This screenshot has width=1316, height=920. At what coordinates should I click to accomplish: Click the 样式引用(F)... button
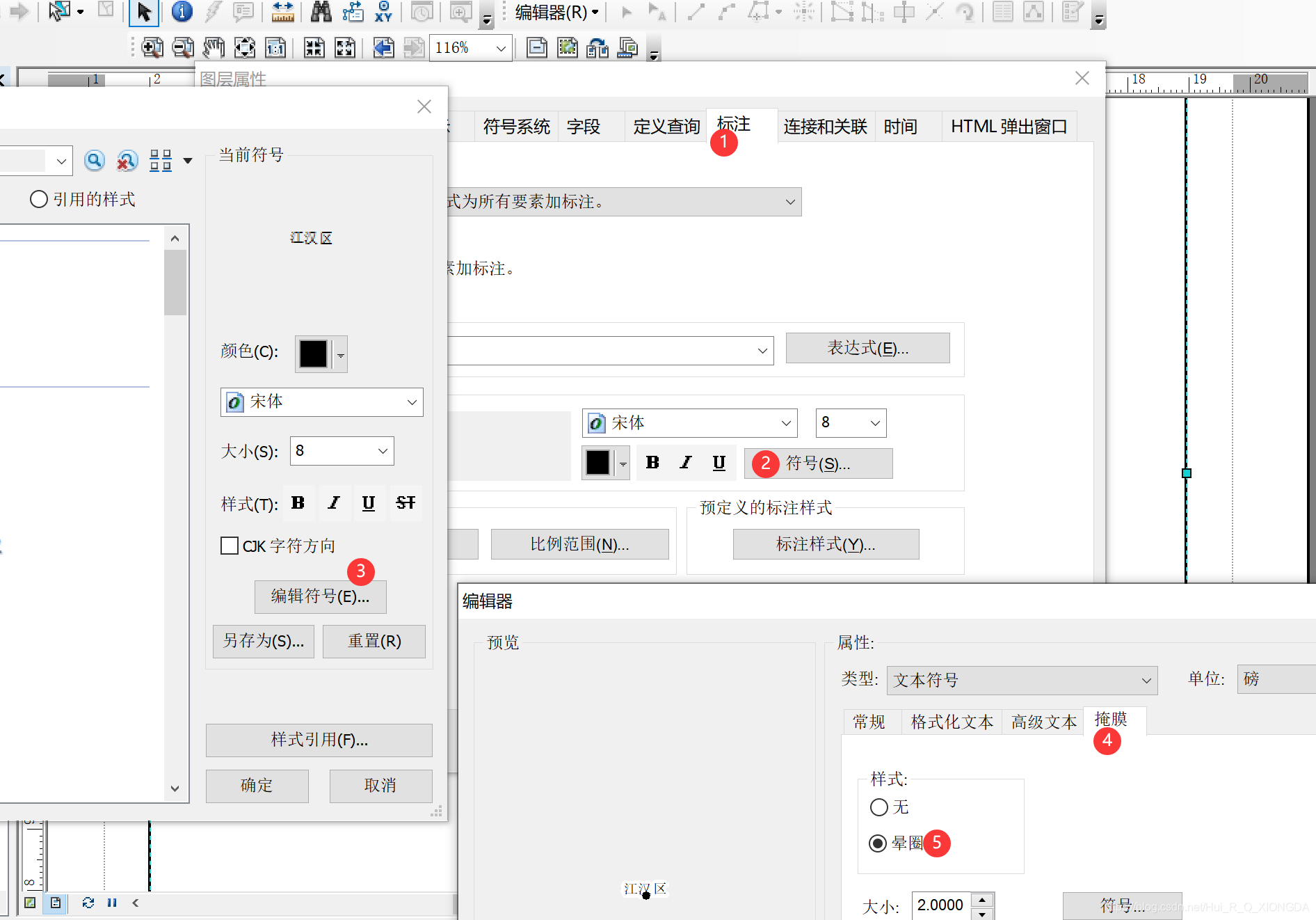click(x=319, y=740)
